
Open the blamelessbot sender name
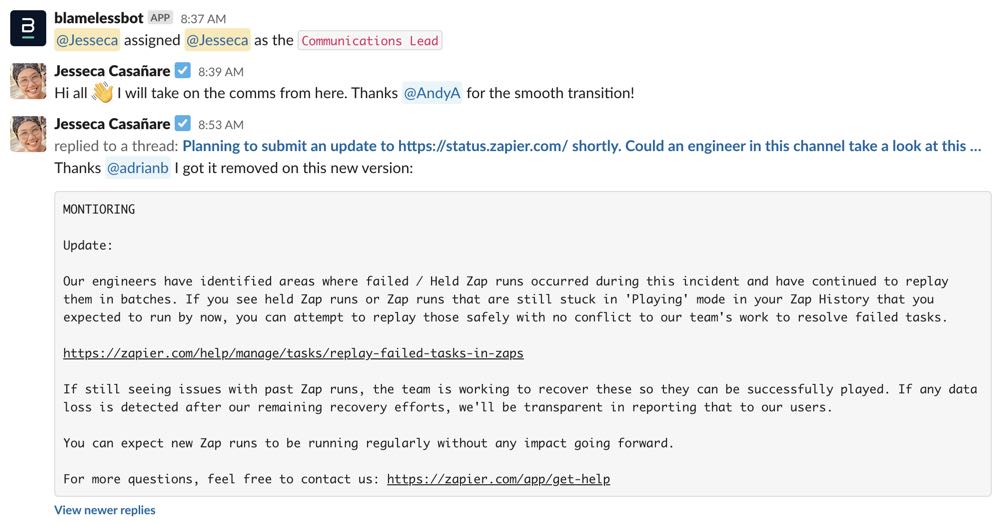click(x=99, y=18)
